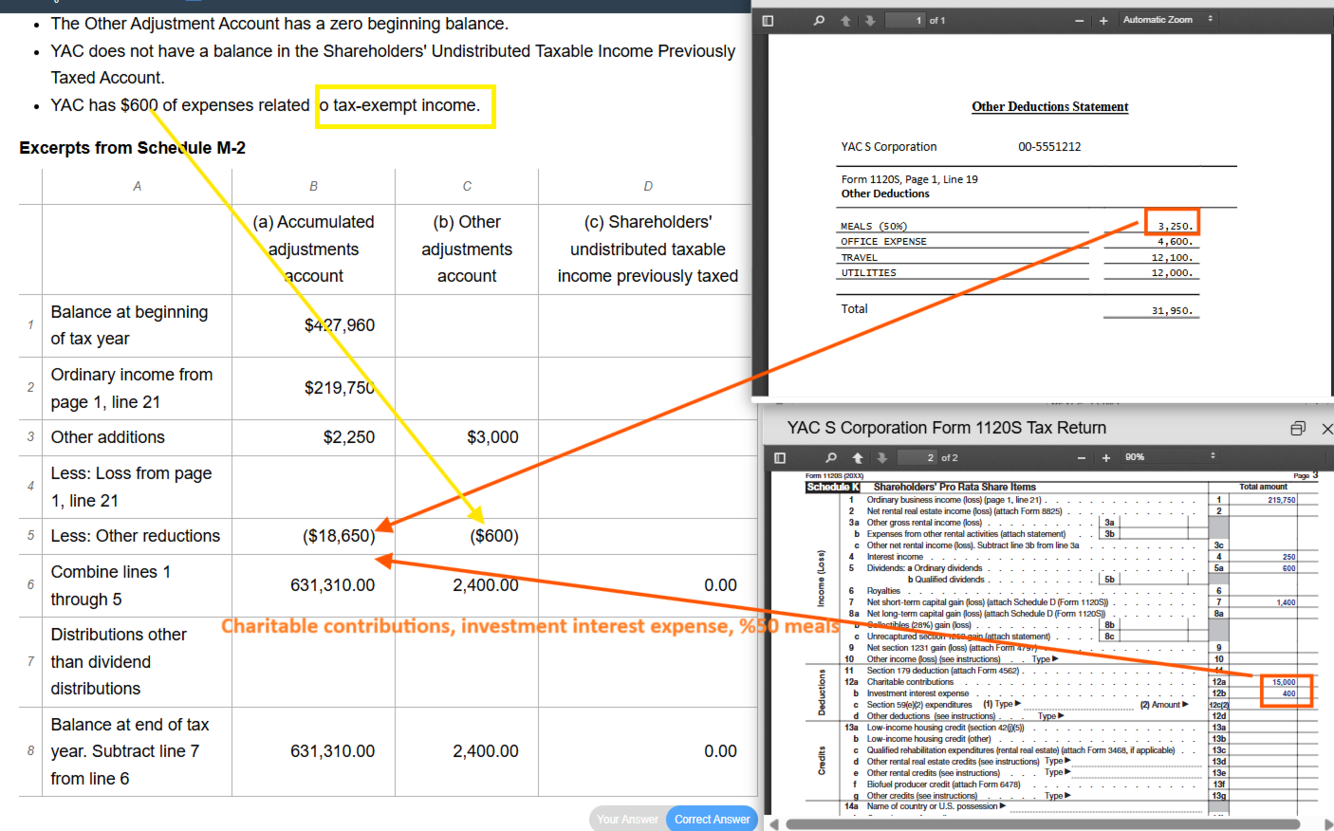Open the 90% zoom dropdown
This screenshot has width=1334, height=831.
[x=1169, y=457]
